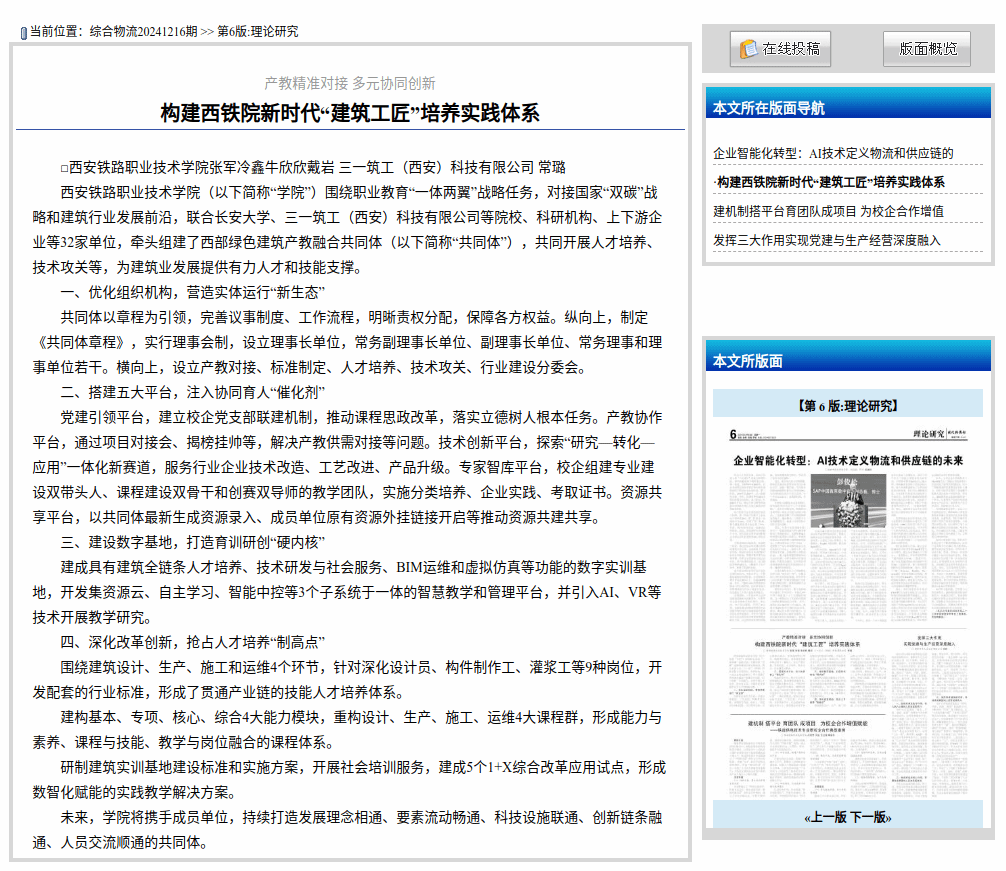
Task: Click the page number 6 in the thumbnail
Action: click(x=733, y=434)
